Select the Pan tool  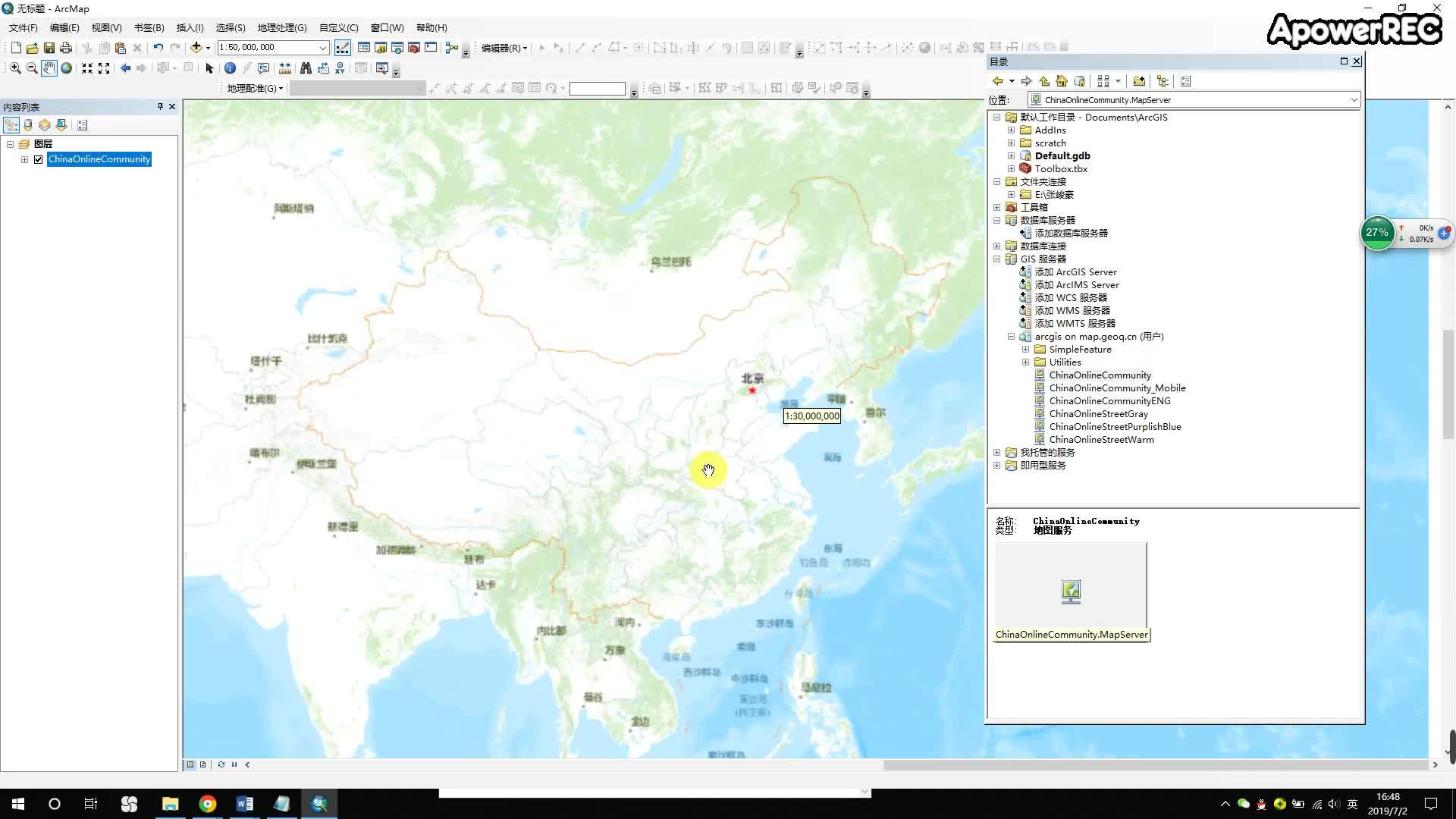click(49, 68)
